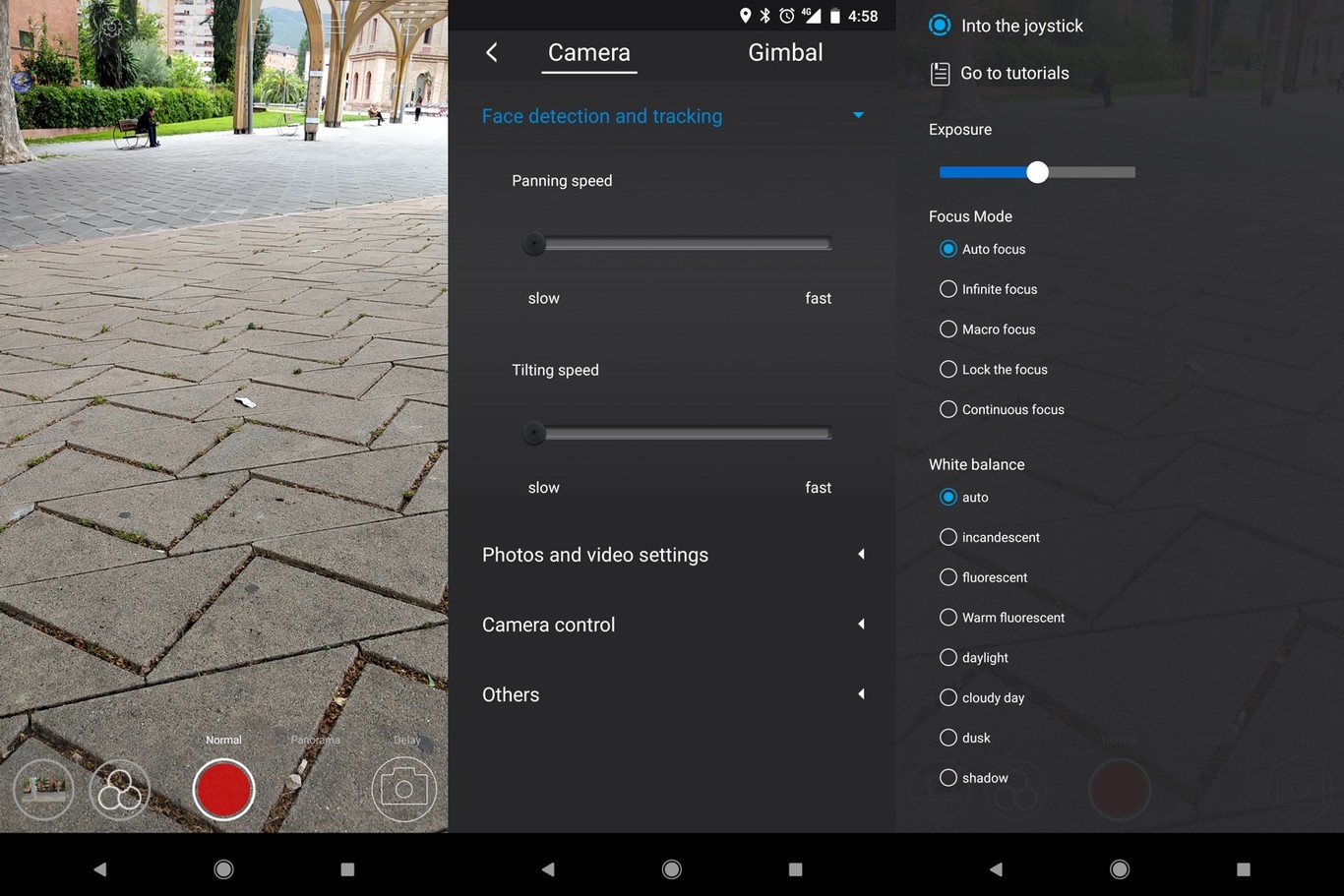Click the Panning speed slider knob
Viewport: 1344px width, 896px height.
(534, 244)
